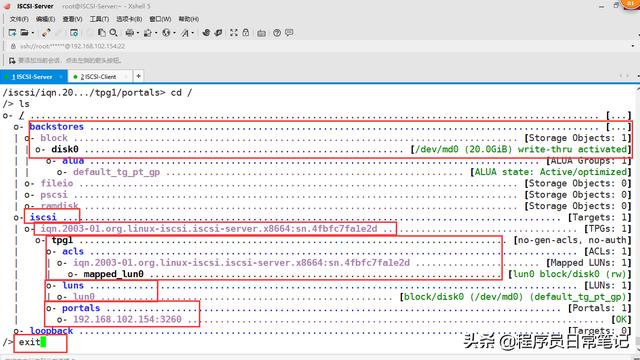
Task: Click the disk0 entry in terminal
Action: [x=65, y=149]
